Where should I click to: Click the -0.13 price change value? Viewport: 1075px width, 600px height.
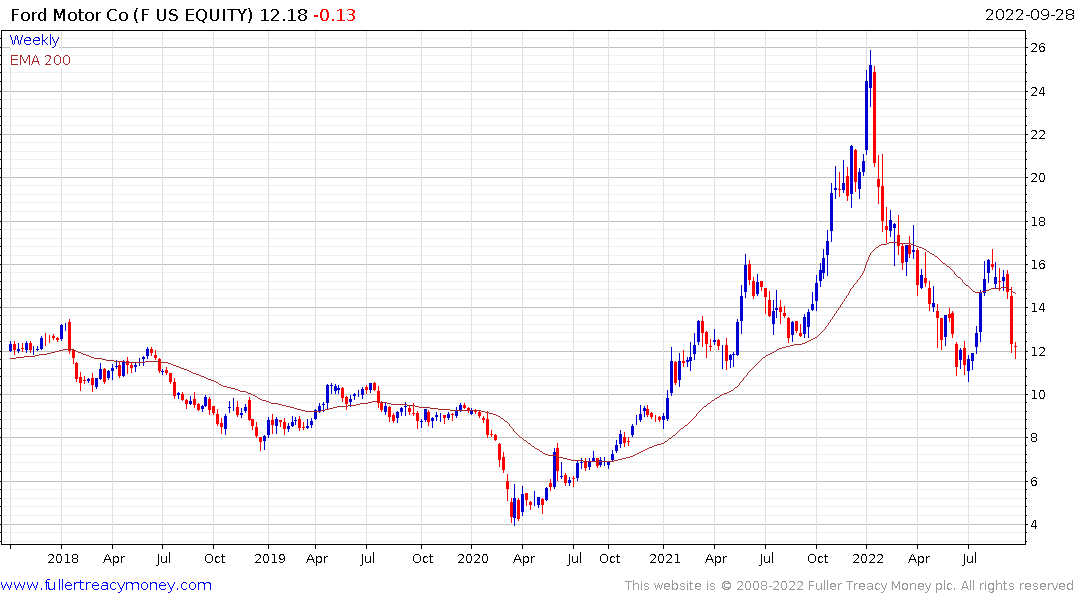[x=335, y=15]
